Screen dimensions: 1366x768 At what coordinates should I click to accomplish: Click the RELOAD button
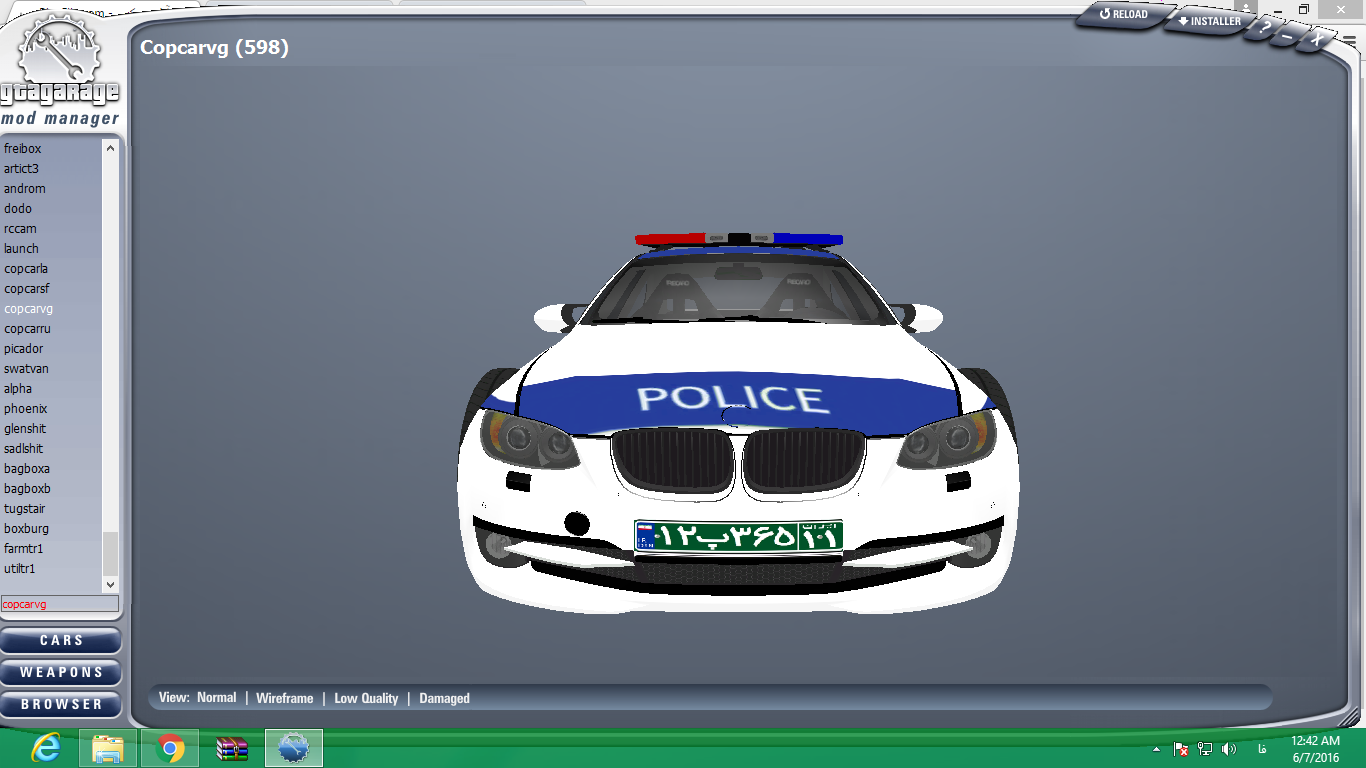[x=1124, y=15]
